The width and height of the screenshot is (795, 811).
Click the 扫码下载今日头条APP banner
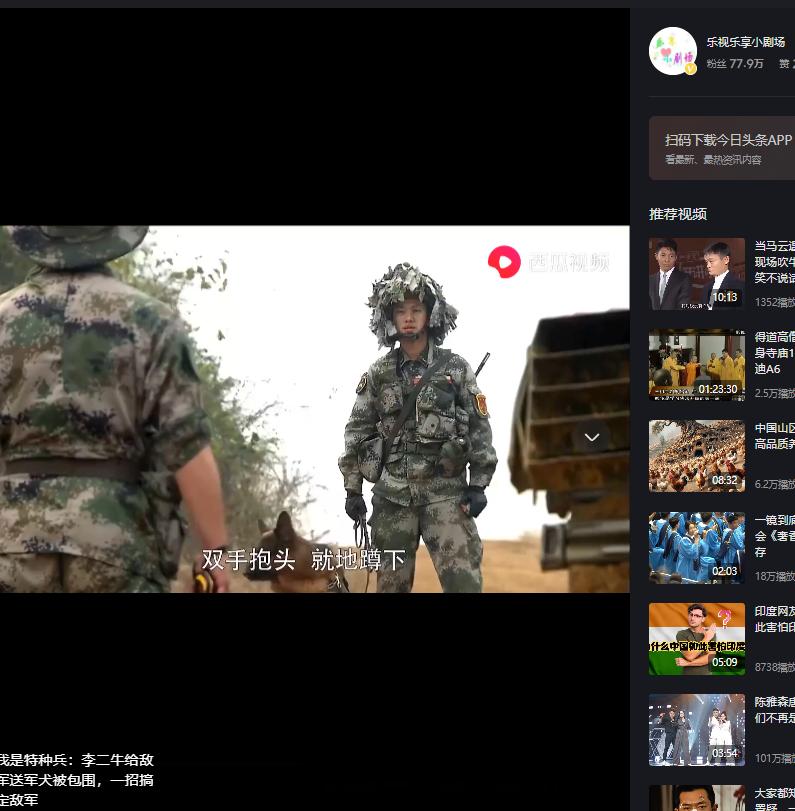pos(722,148)
